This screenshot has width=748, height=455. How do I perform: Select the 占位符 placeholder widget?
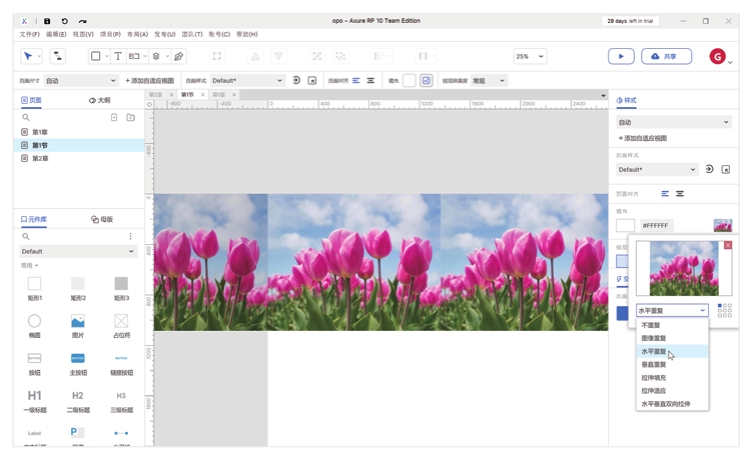tap(121, 321)
